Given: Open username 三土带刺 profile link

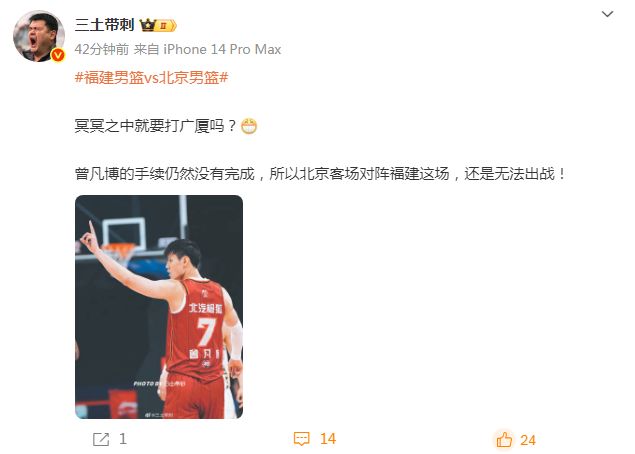Looking at the screenshot, I should 104,25.
